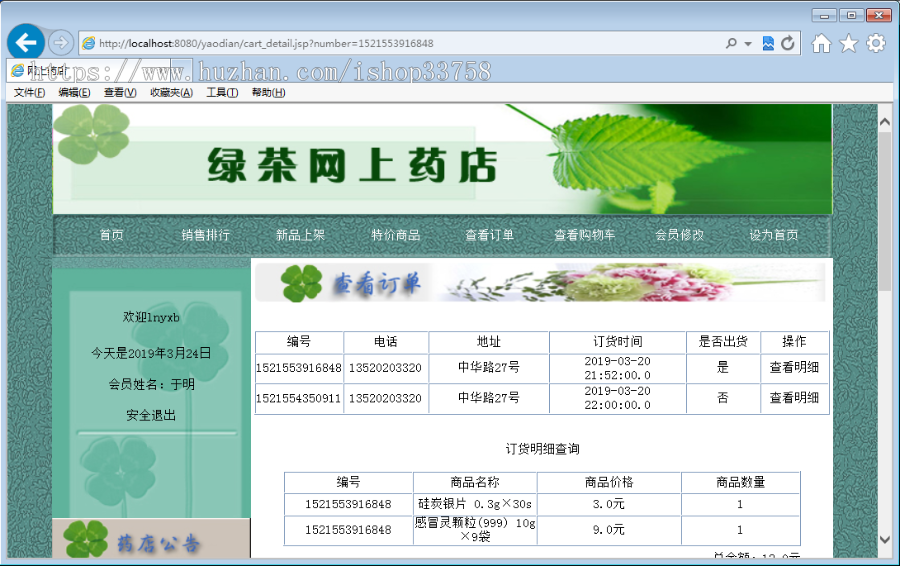The image size is (900, 566).
Task: Click the 订货时间 column header
Action: 618,342
